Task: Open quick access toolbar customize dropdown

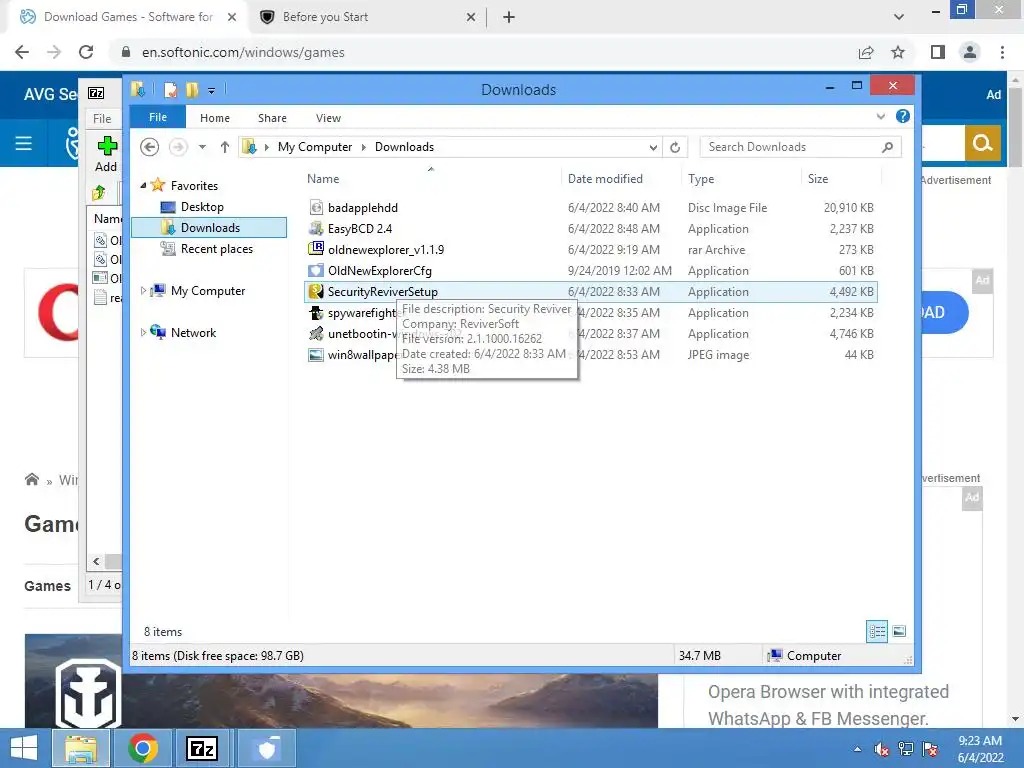Action: [212, 91]
